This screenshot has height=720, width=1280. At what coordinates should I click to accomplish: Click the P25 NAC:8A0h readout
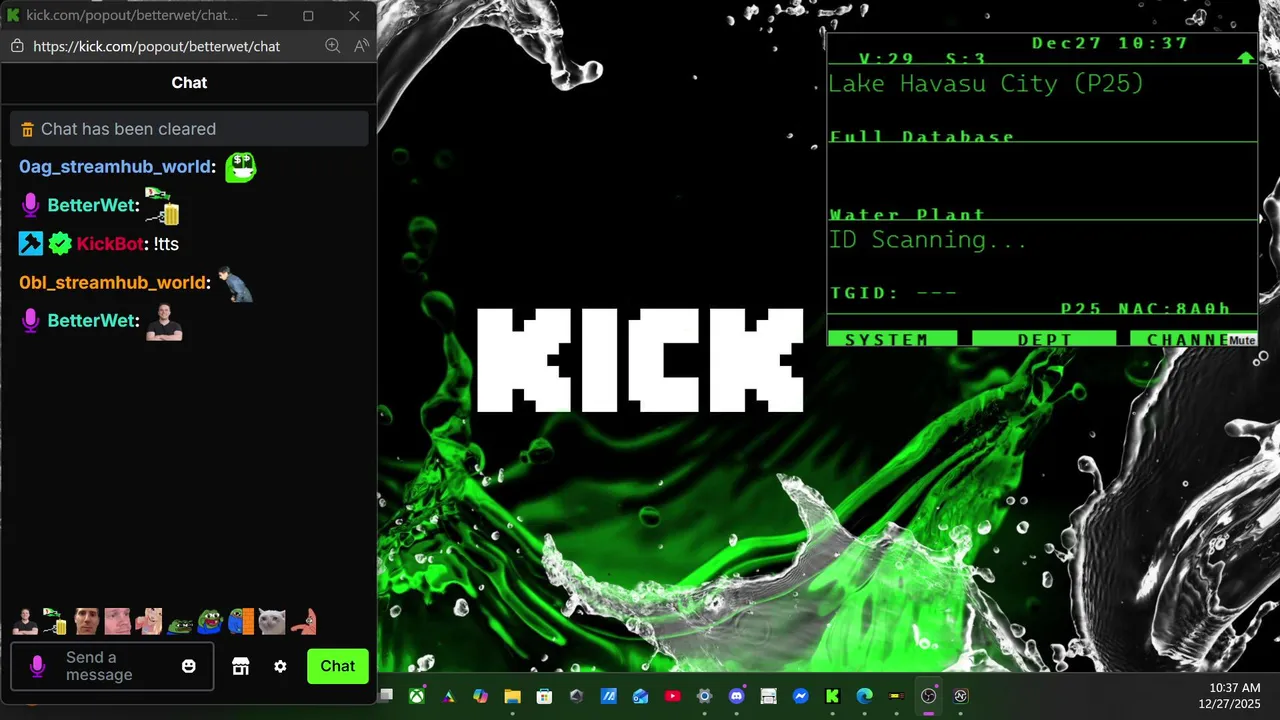[1145, 308]
